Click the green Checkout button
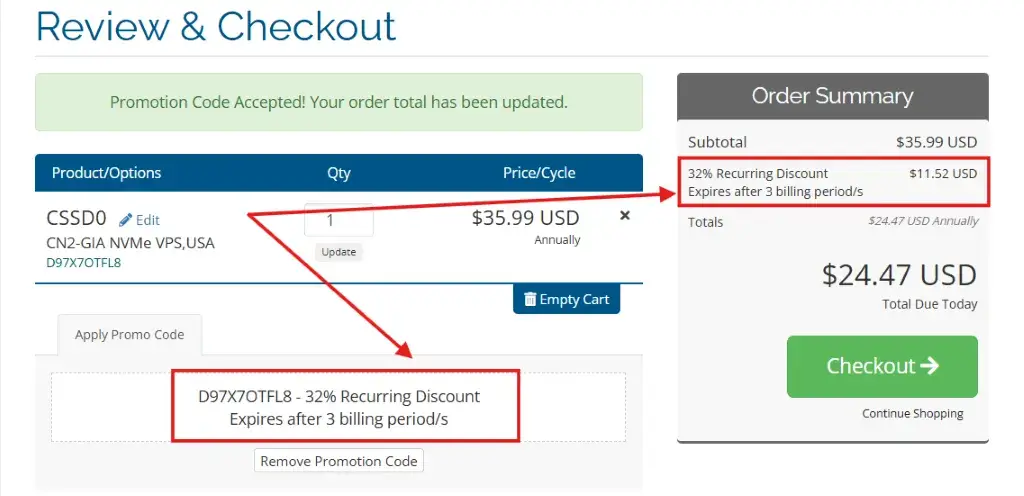 click(x=882, y=366)
